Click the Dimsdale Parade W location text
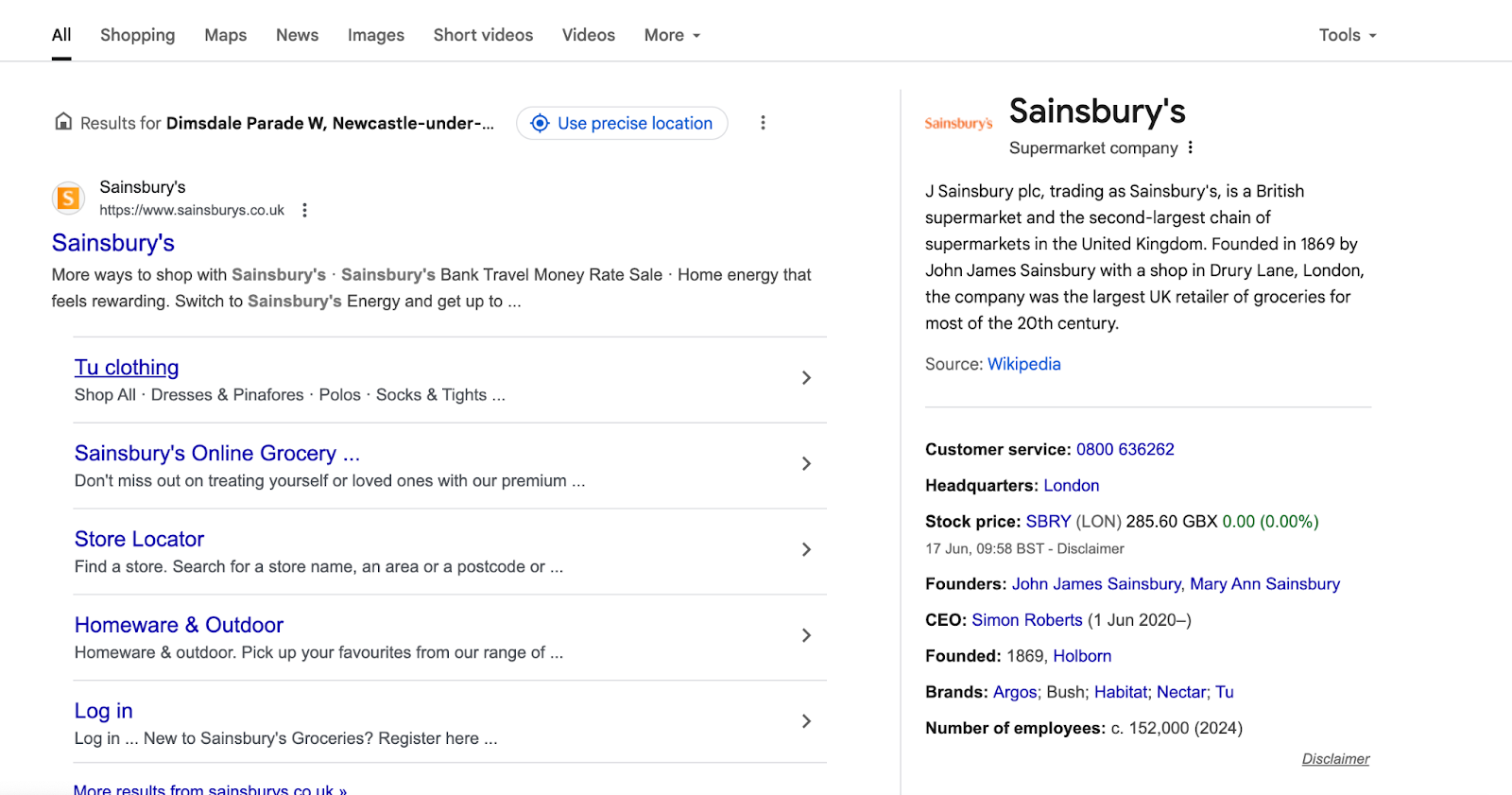This screenshot has width=1512, height=795. coord(330,123)
